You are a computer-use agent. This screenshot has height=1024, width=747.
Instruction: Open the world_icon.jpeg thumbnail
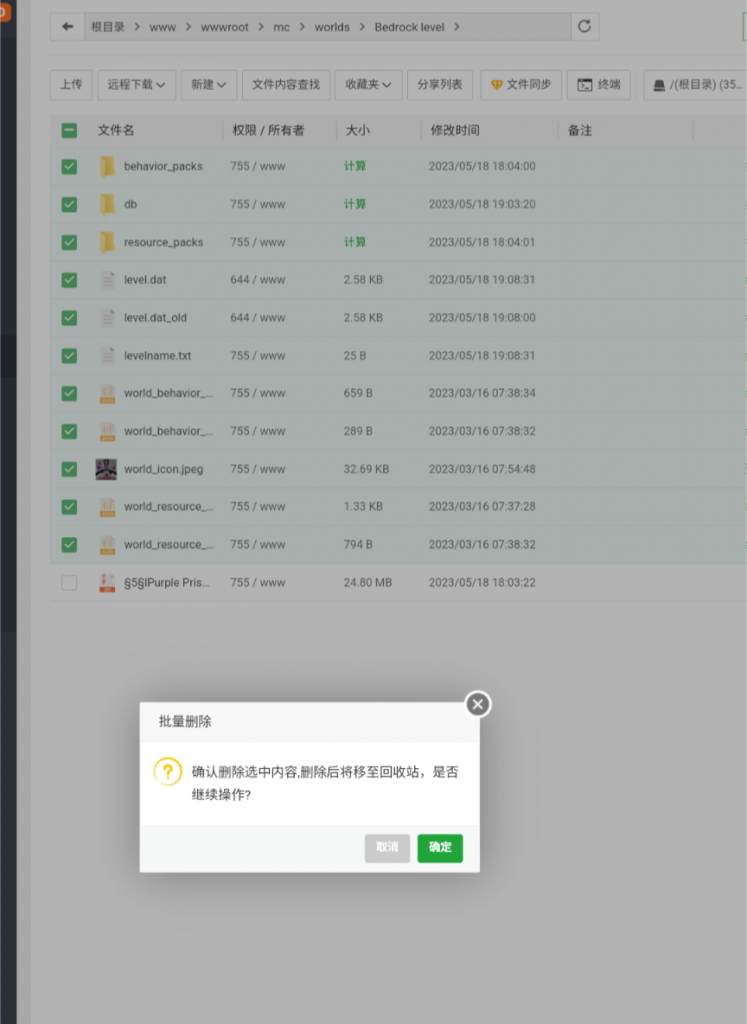[107, 469]
